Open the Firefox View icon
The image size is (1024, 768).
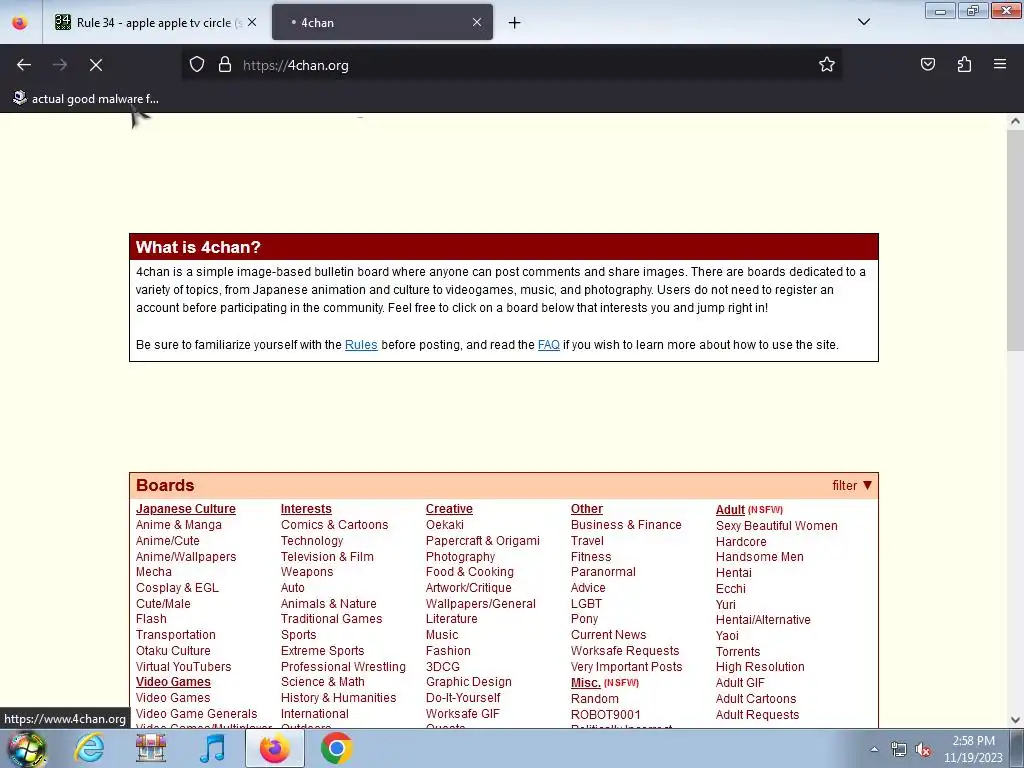click(x=20, y=22)
